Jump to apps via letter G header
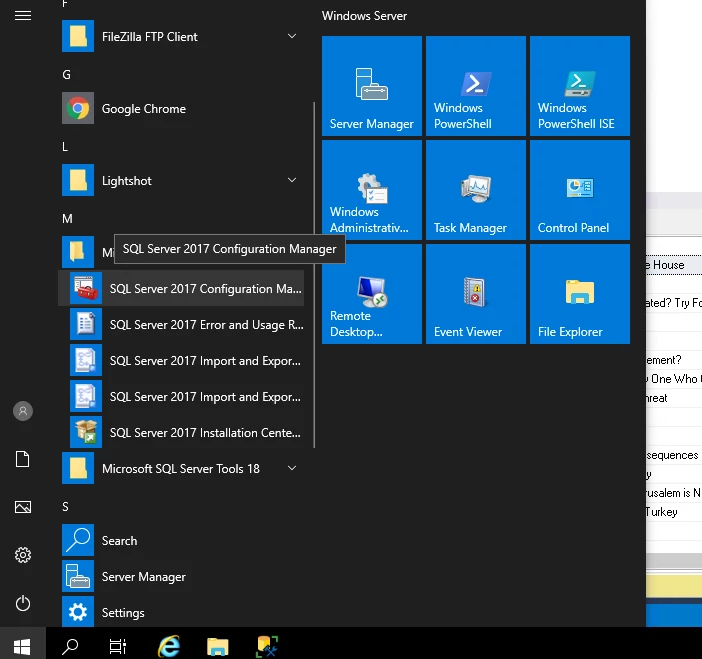702x659 pixels. (x=66, y=75)
